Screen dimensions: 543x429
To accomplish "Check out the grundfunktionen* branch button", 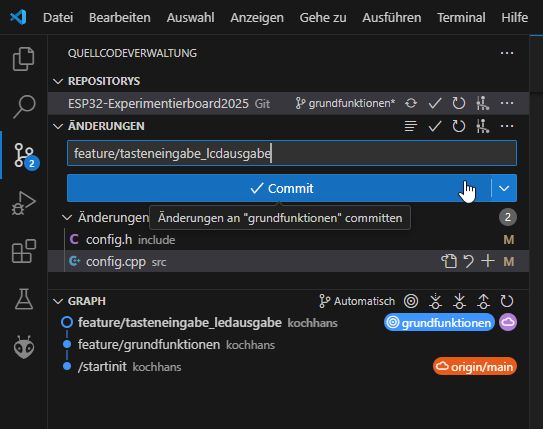I will click(345, 103).
